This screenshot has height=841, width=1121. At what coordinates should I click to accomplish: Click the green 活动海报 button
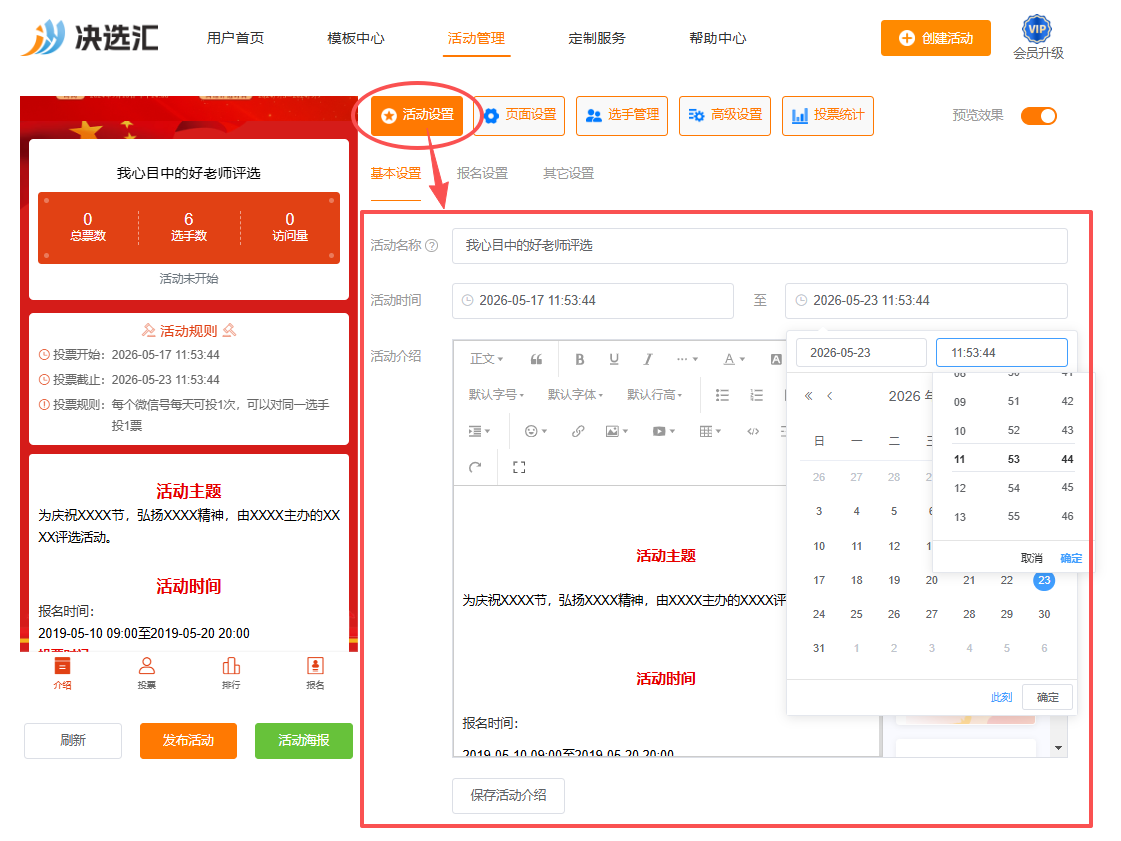point(304,741)
